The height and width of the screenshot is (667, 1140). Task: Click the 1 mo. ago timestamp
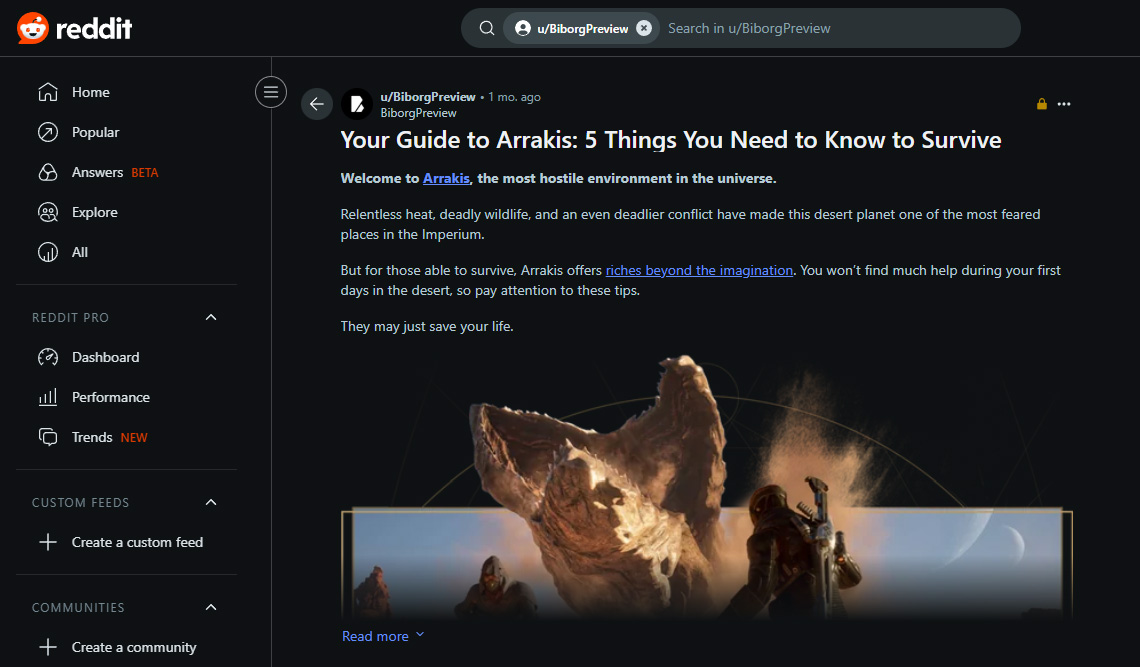point(515,97)
